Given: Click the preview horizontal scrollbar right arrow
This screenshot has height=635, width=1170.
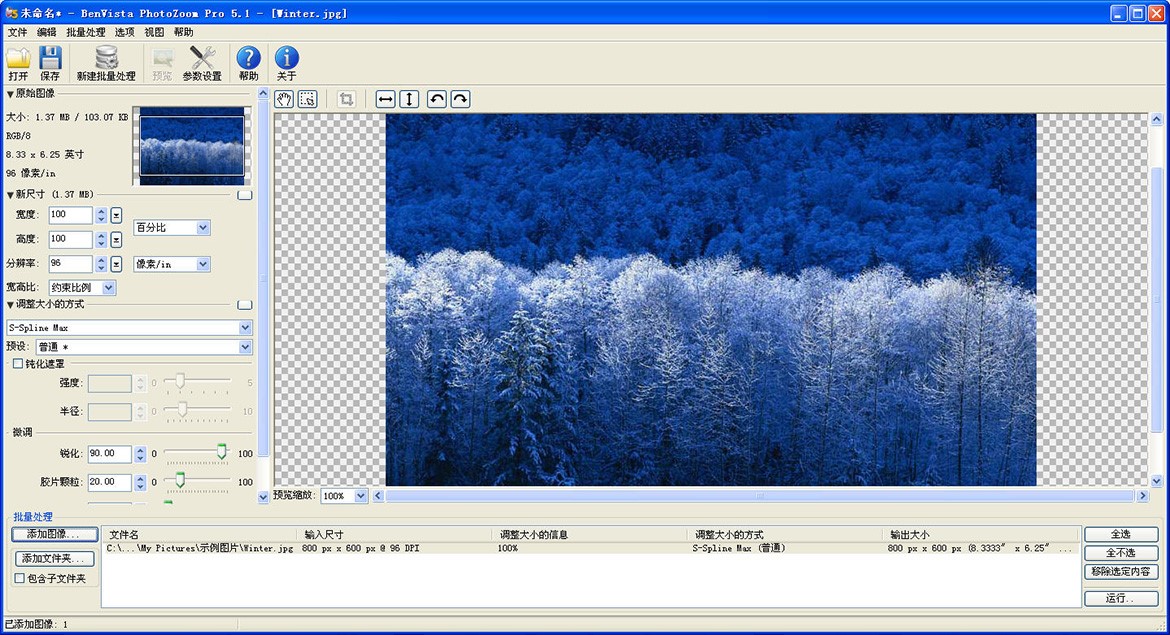Looking at the screenshot, I should pos(1142,495).
